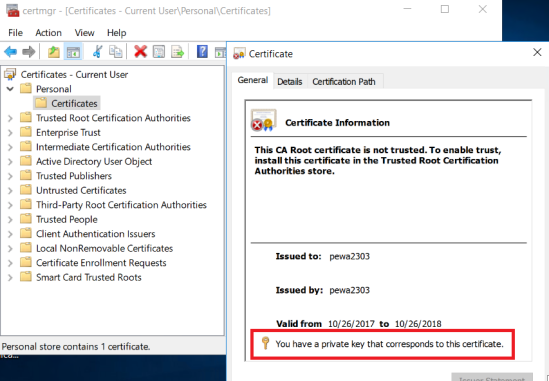
Task: Collapse the Personal folder node
Action: pyautogui.click(x=10, y=89)
